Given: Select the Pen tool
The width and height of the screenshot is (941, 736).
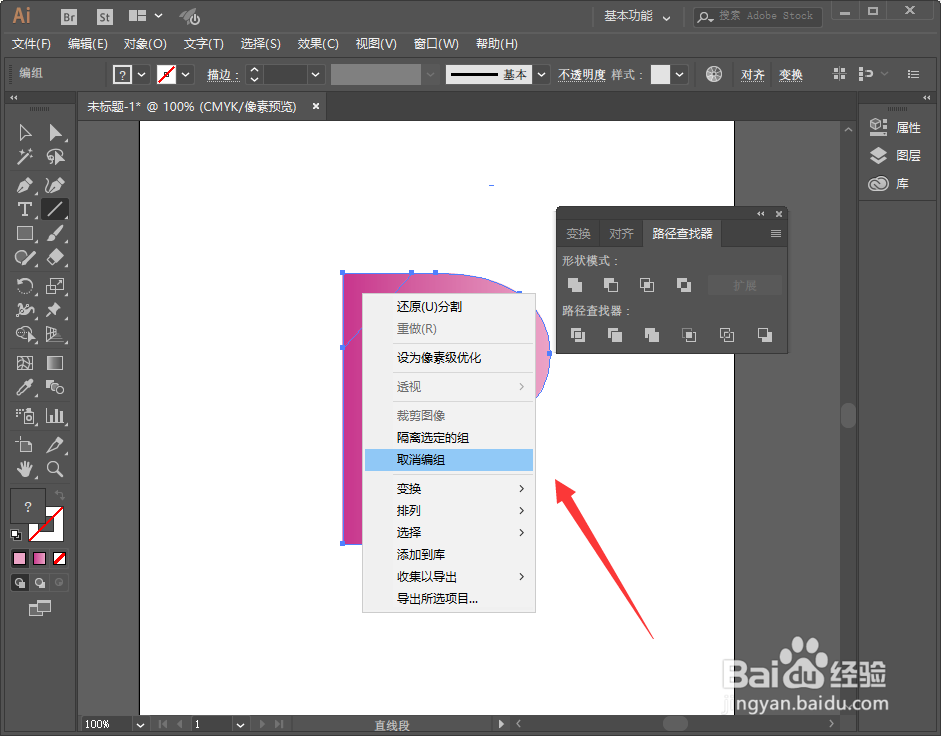Looking at the screenshot, I should click(x=25, y=186).
